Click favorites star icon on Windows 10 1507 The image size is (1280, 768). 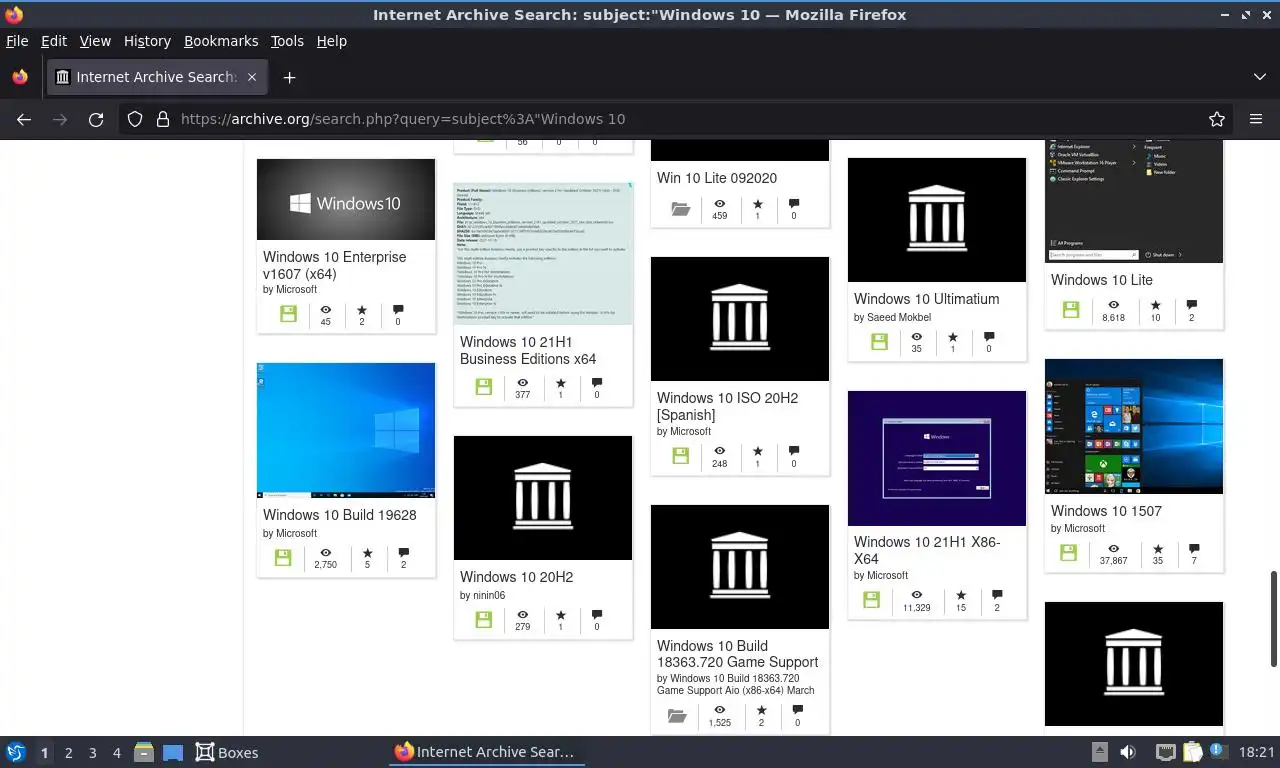click(x=1158, y=549)
